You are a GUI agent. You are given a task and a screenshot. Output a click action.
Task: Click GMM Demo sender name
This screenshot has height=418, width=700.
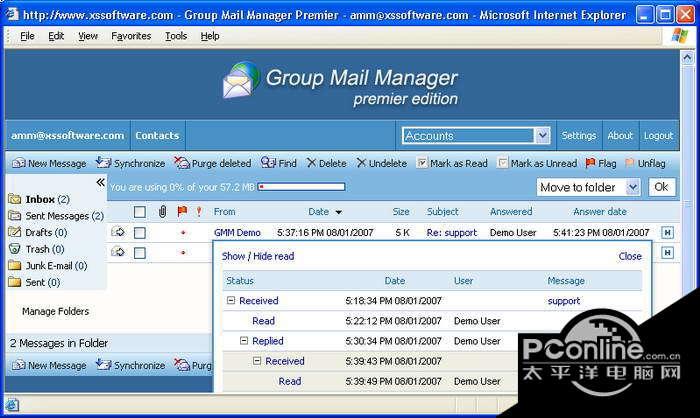pyautogui.click(x=237, y=233)
